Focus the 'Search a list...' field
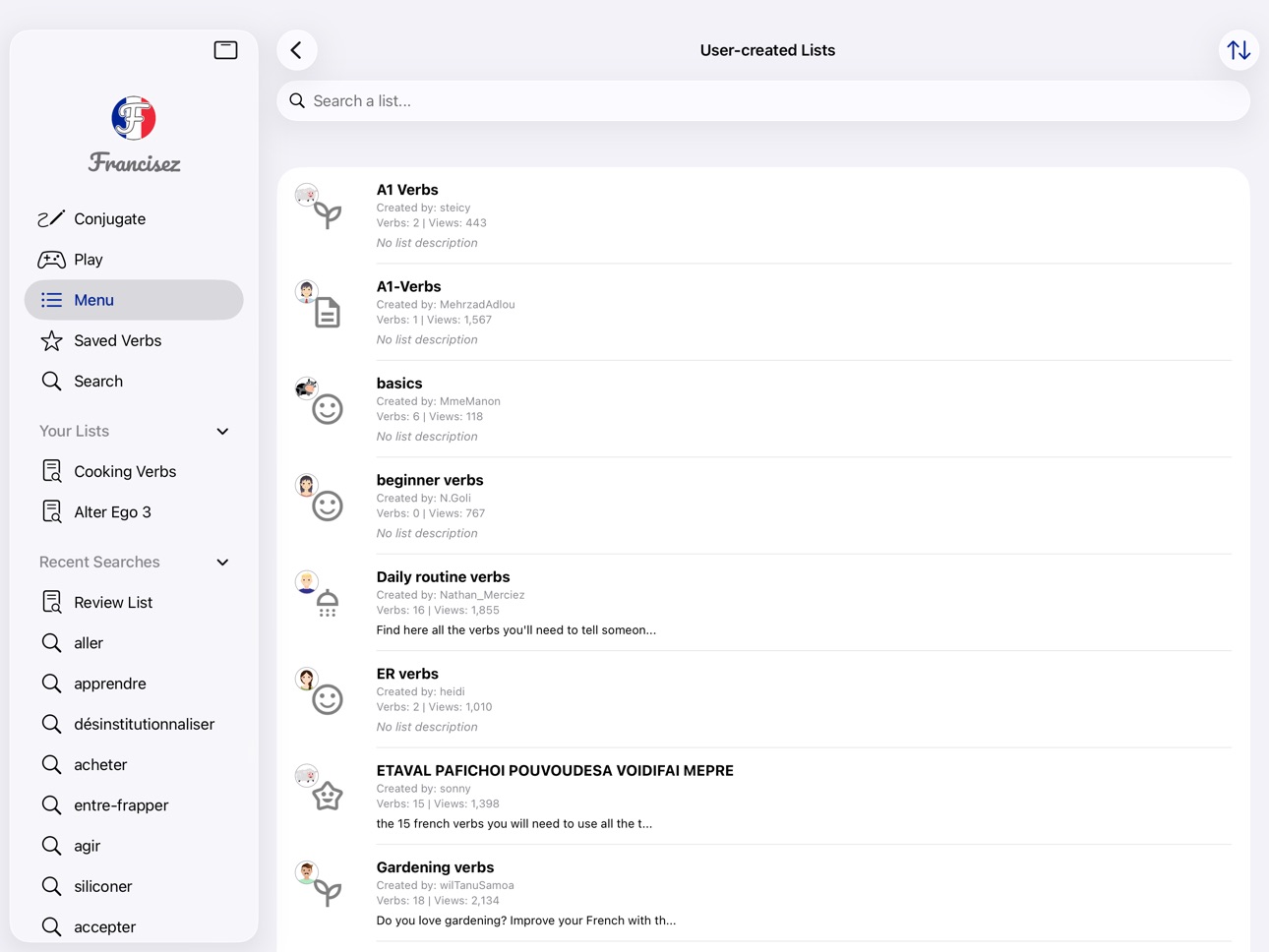1269x952 pixels. 763,100
